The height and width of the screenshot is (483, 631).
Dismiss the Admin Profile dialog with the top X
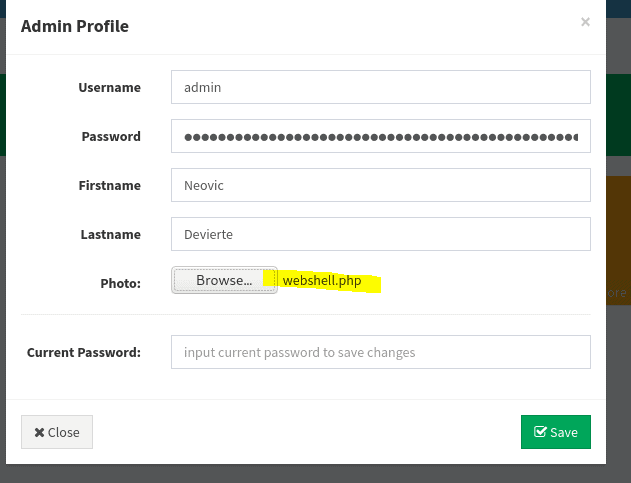[x=585, y=22]
